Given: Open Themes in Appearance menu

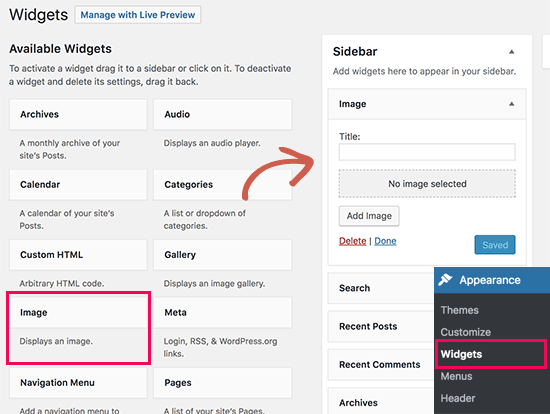Looking at the screenshot, I should tap(460, 310).
